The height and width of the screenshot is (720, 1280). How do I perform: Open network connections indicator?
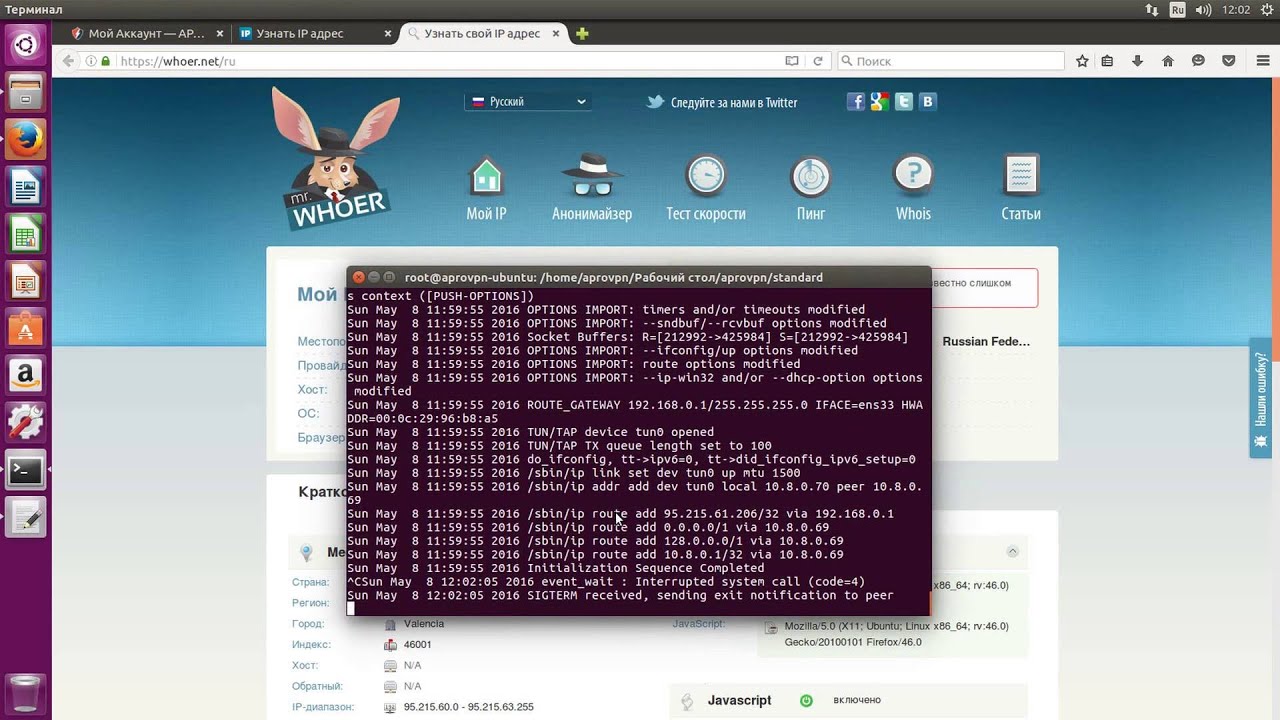pyautogui.click(x=1152, y=9)
